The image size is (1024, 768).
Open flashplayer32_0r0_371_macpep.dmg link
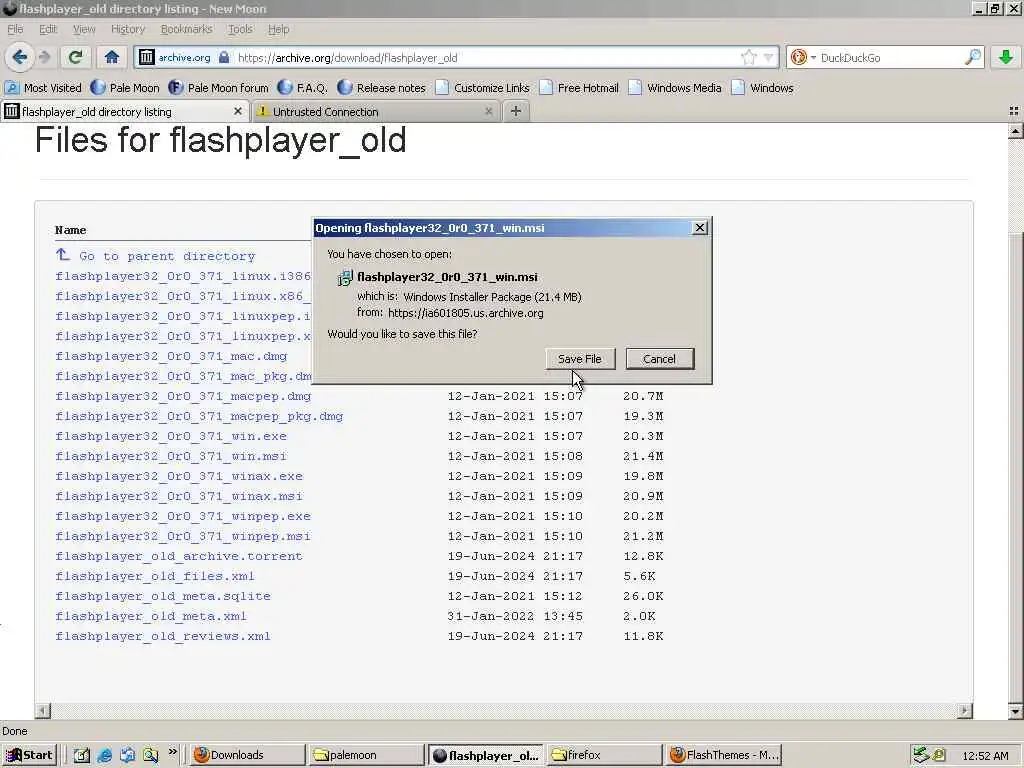[184, 396]
